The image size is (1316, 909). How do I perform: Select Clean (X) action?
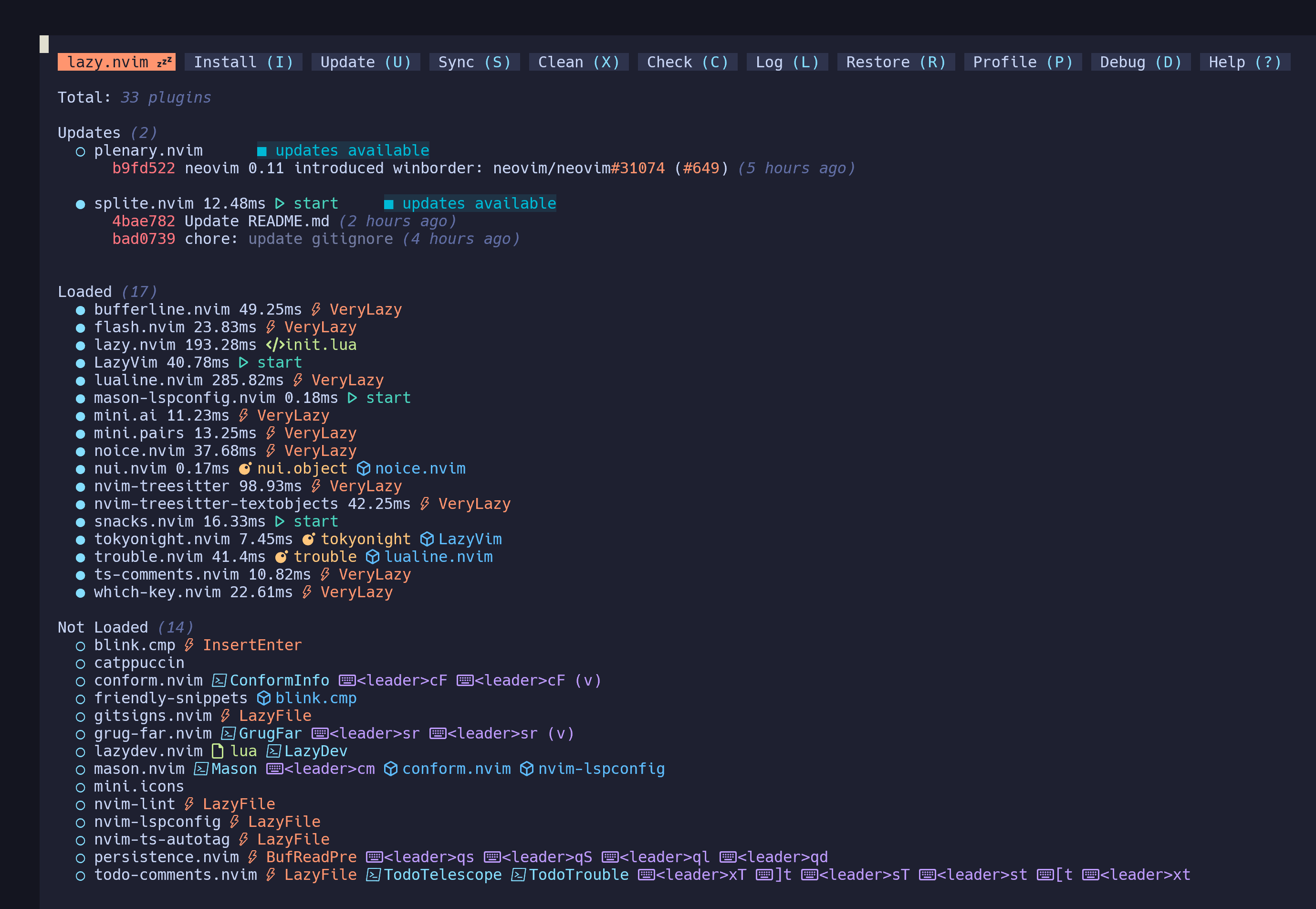579,62
